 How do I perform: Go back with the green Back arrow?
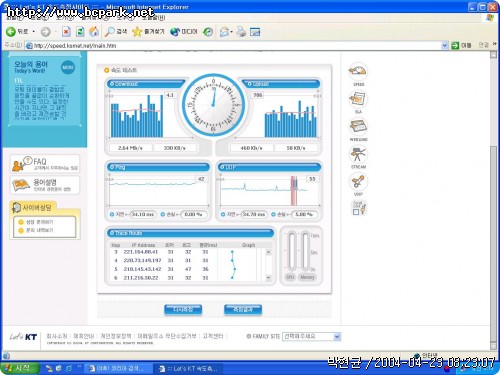pyautogui.click(x=17, y=32)
